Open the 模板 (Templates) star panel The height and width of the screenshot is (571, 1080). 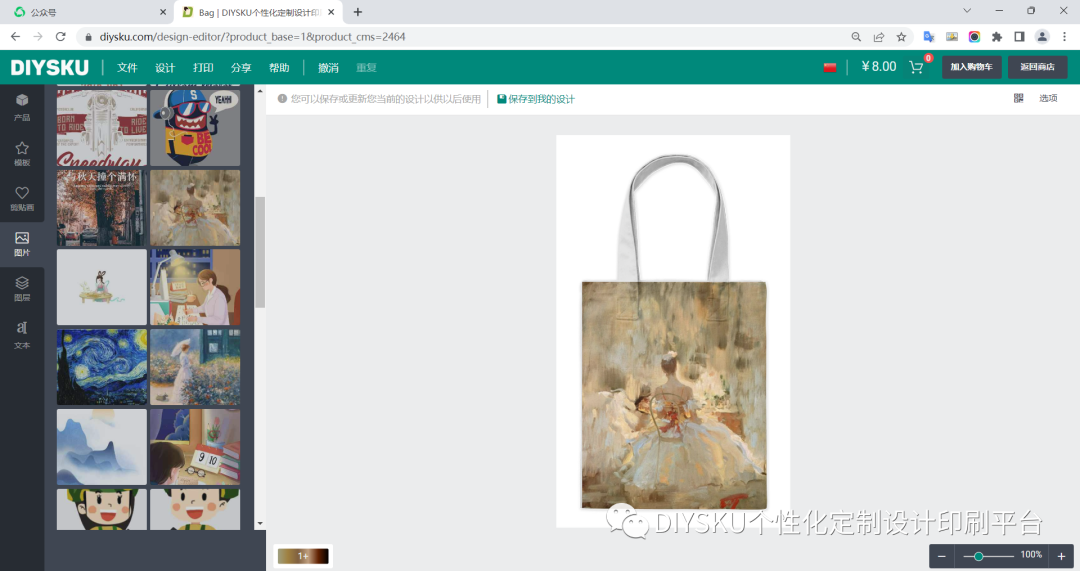[x=22, y=153]
